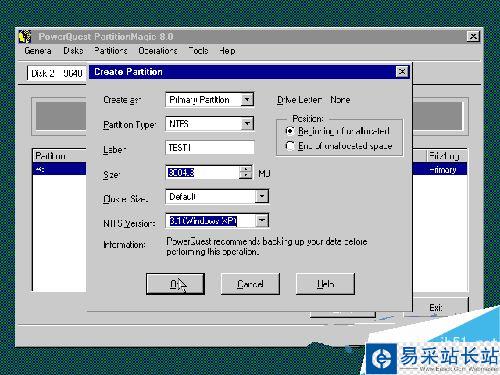
Task: Click the Primary cell in partition list
Action: click(442, 170)
